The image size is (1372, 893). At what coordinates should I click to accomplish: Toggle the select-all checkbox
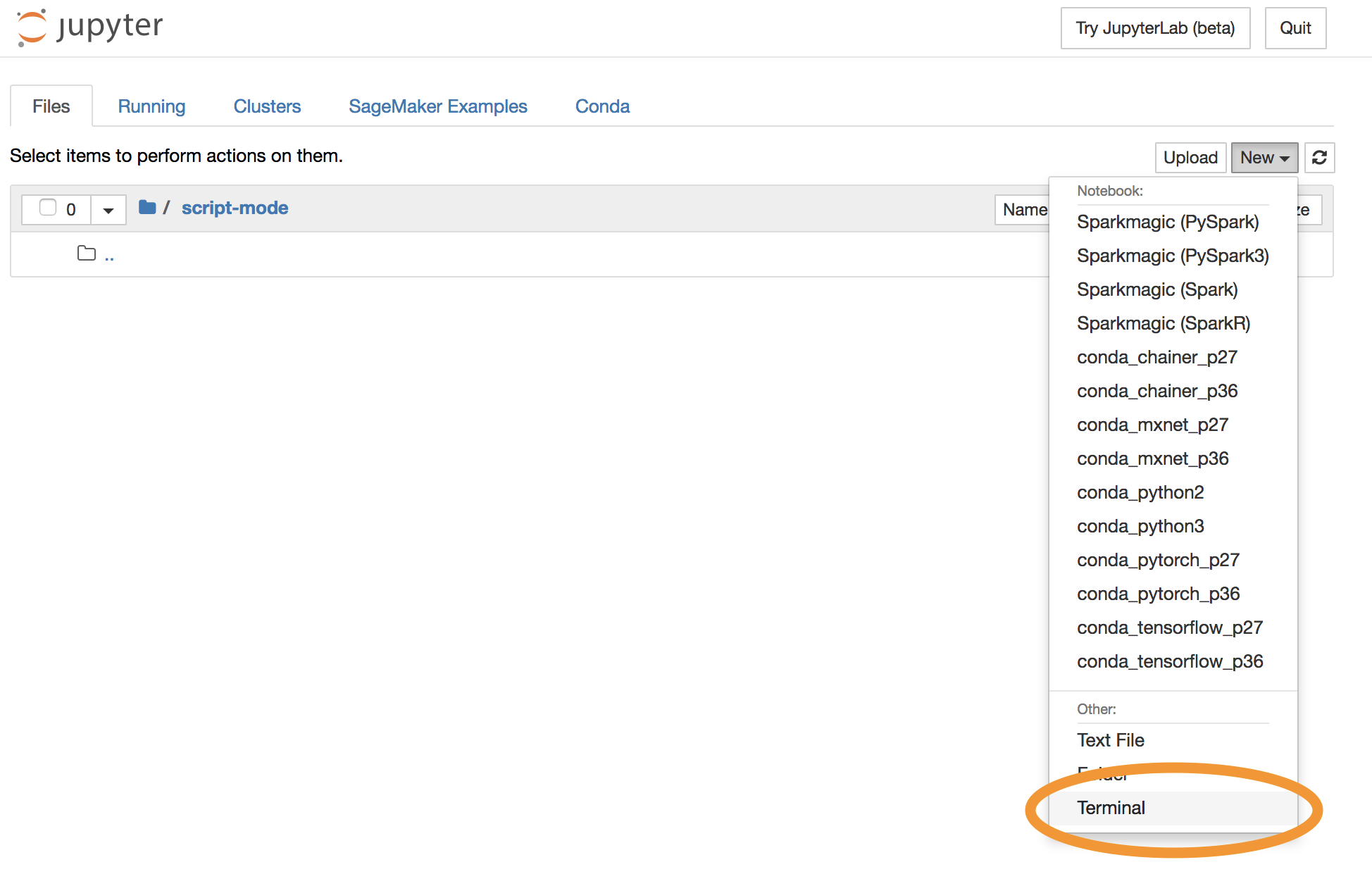(x=48, y=208)
